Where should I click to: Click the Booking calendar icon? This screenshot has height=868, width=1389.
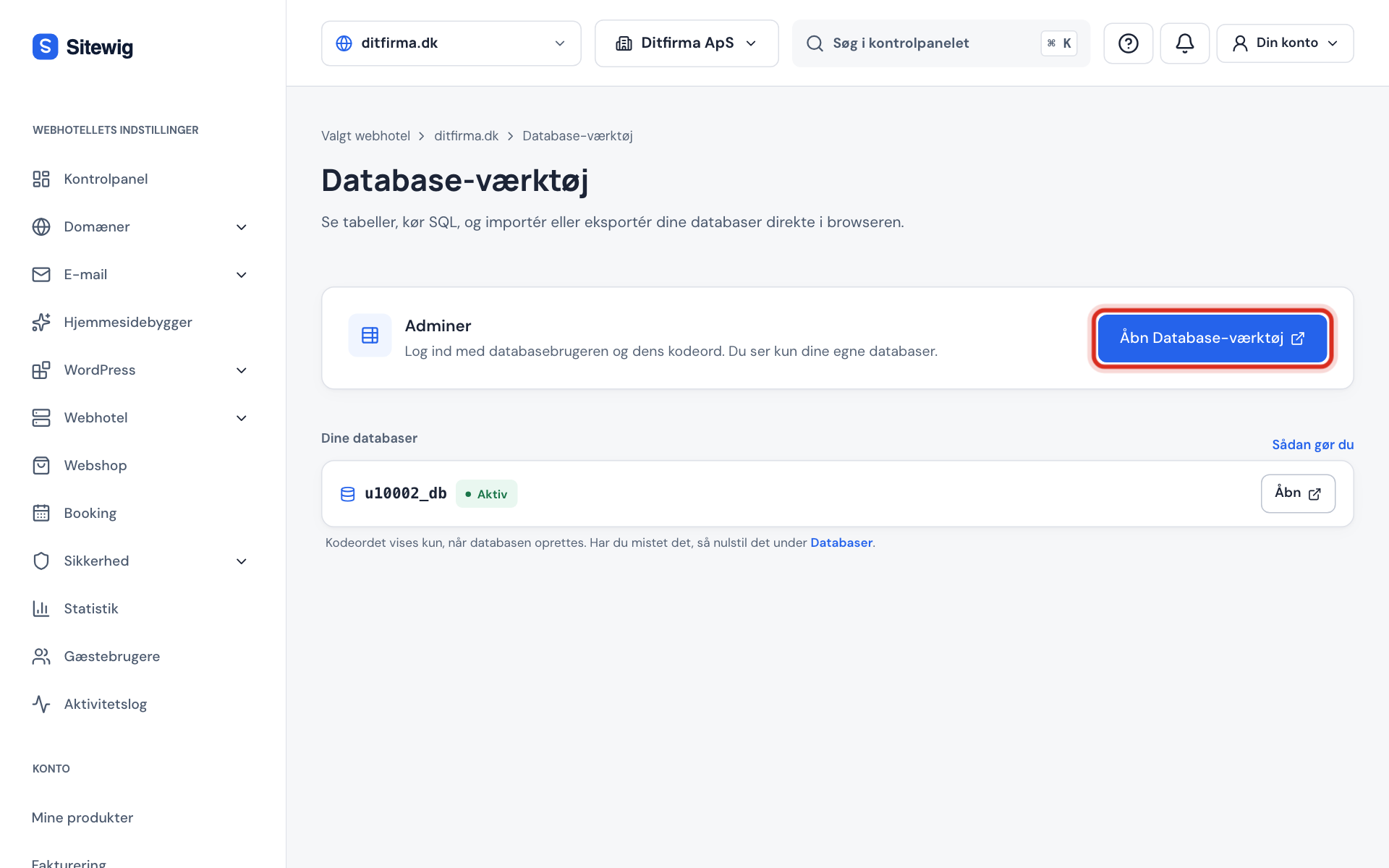[41, 513]
